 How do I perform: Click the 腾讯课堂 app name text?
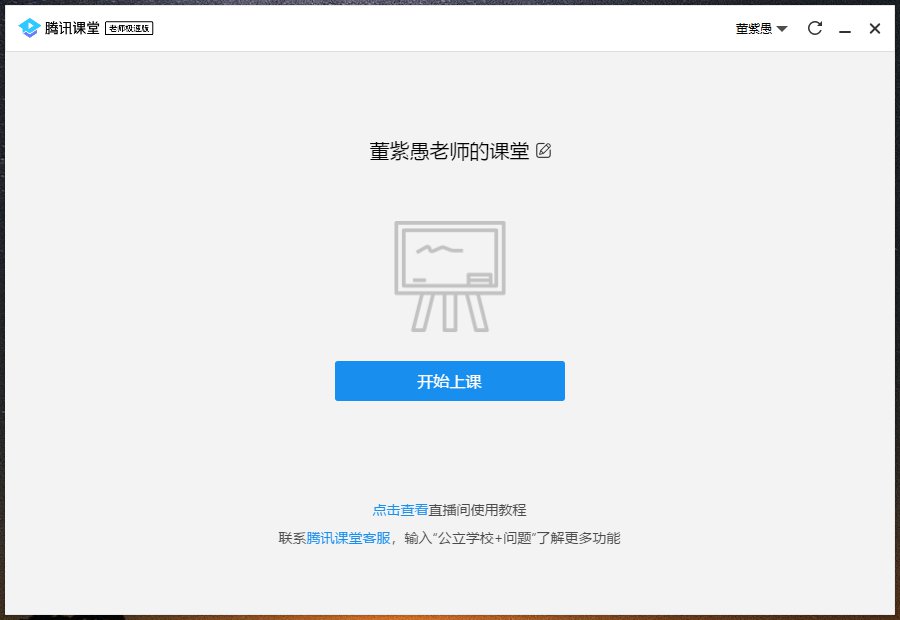(72, 28)
